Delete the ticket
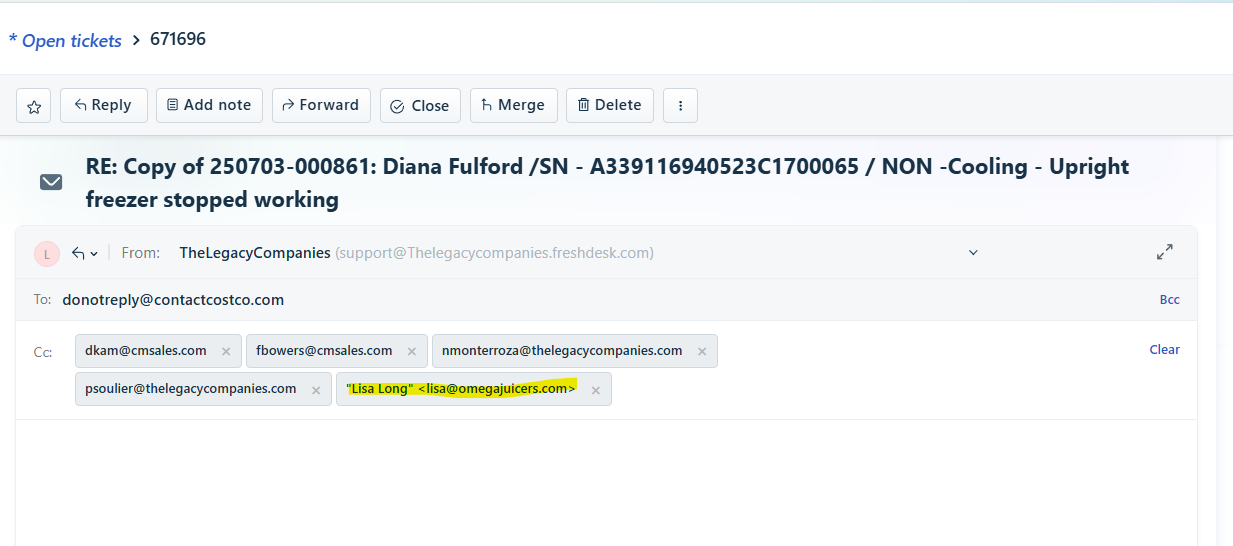Viewport: 1233px width, 546px height. [x=610, y=105]
